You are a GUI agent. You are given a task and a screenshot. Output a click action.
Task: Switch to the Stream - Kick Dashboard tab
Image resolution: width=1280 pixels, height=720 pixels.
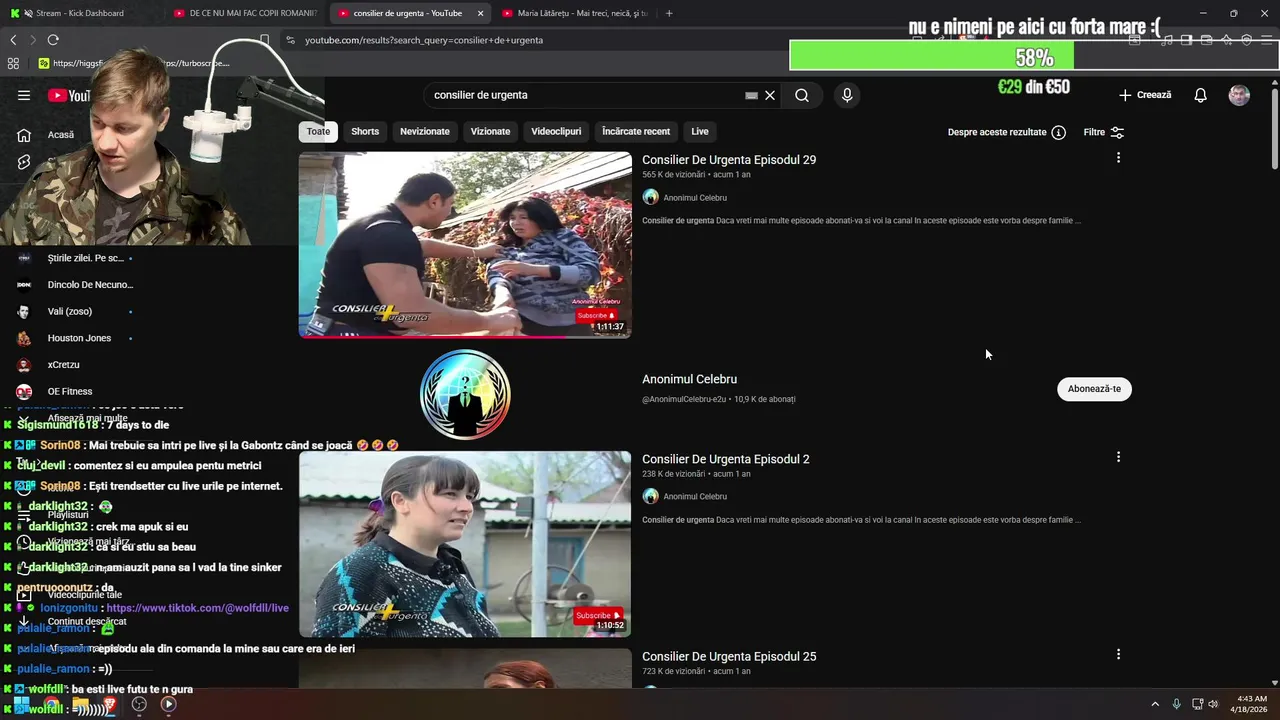click(x=75, y=13)
